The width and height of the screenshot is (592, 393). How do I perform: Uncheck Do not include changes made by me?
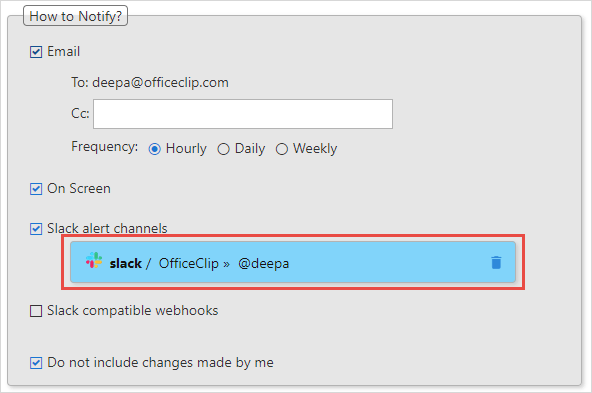click(x=36, y=363)
